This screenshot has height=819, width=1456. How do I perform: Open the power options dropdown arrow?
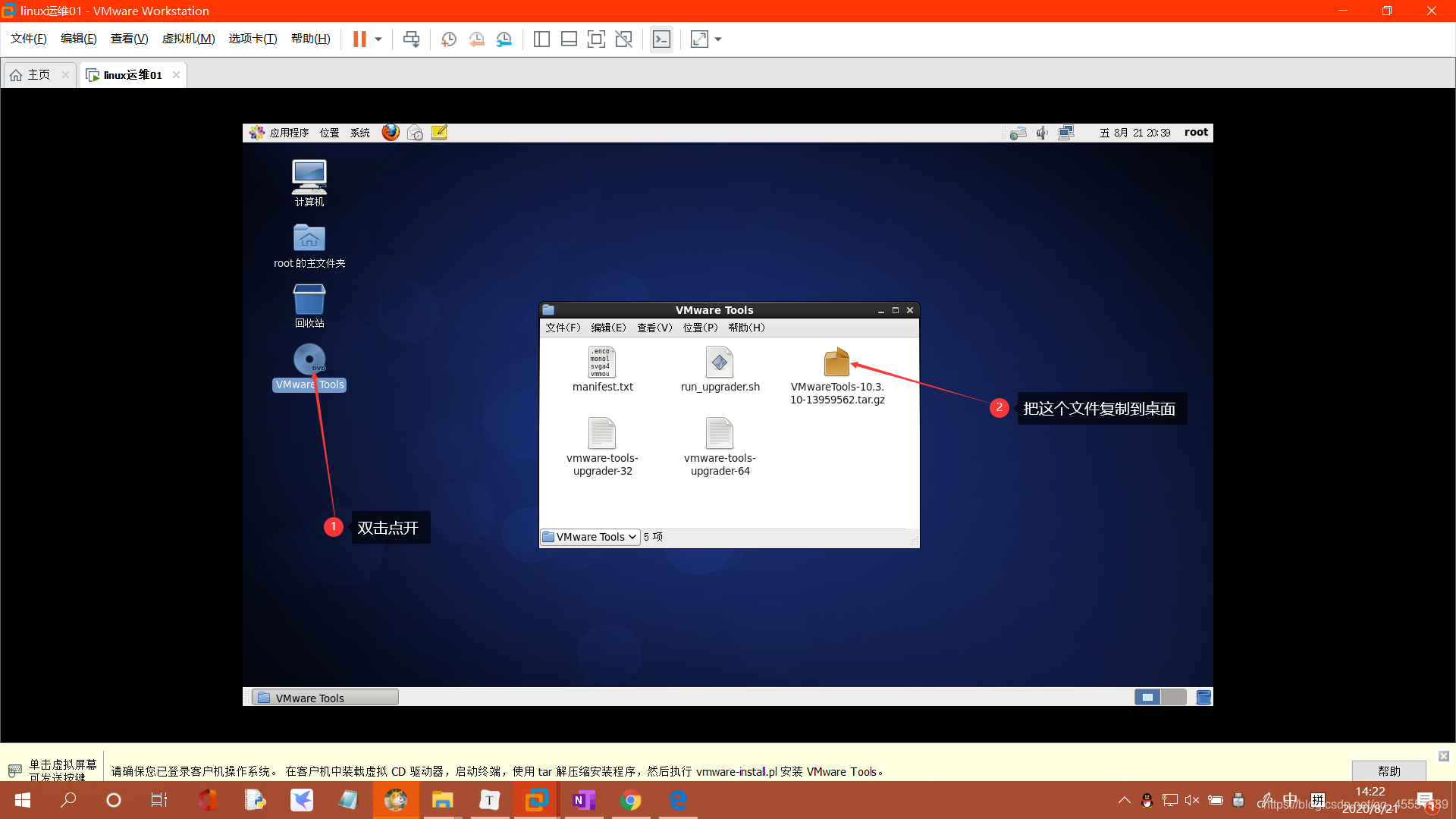click(378, 39)
